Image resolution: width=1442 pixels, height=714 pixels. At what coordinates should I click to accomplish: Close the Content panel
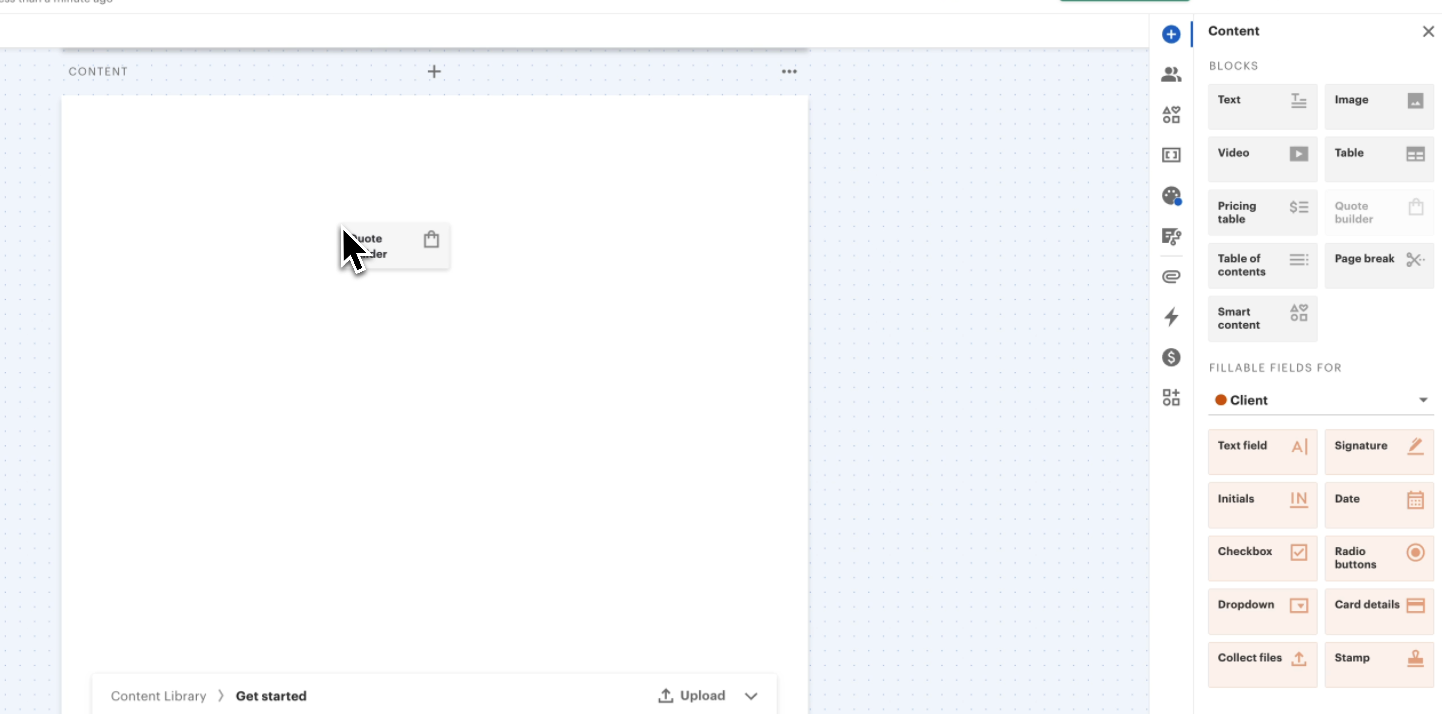(x=1428, y=31)
